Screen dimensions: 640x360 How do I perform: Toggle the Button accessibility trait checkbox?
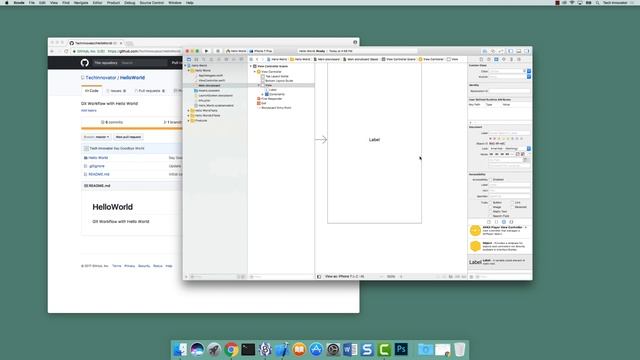click(491, 202)
